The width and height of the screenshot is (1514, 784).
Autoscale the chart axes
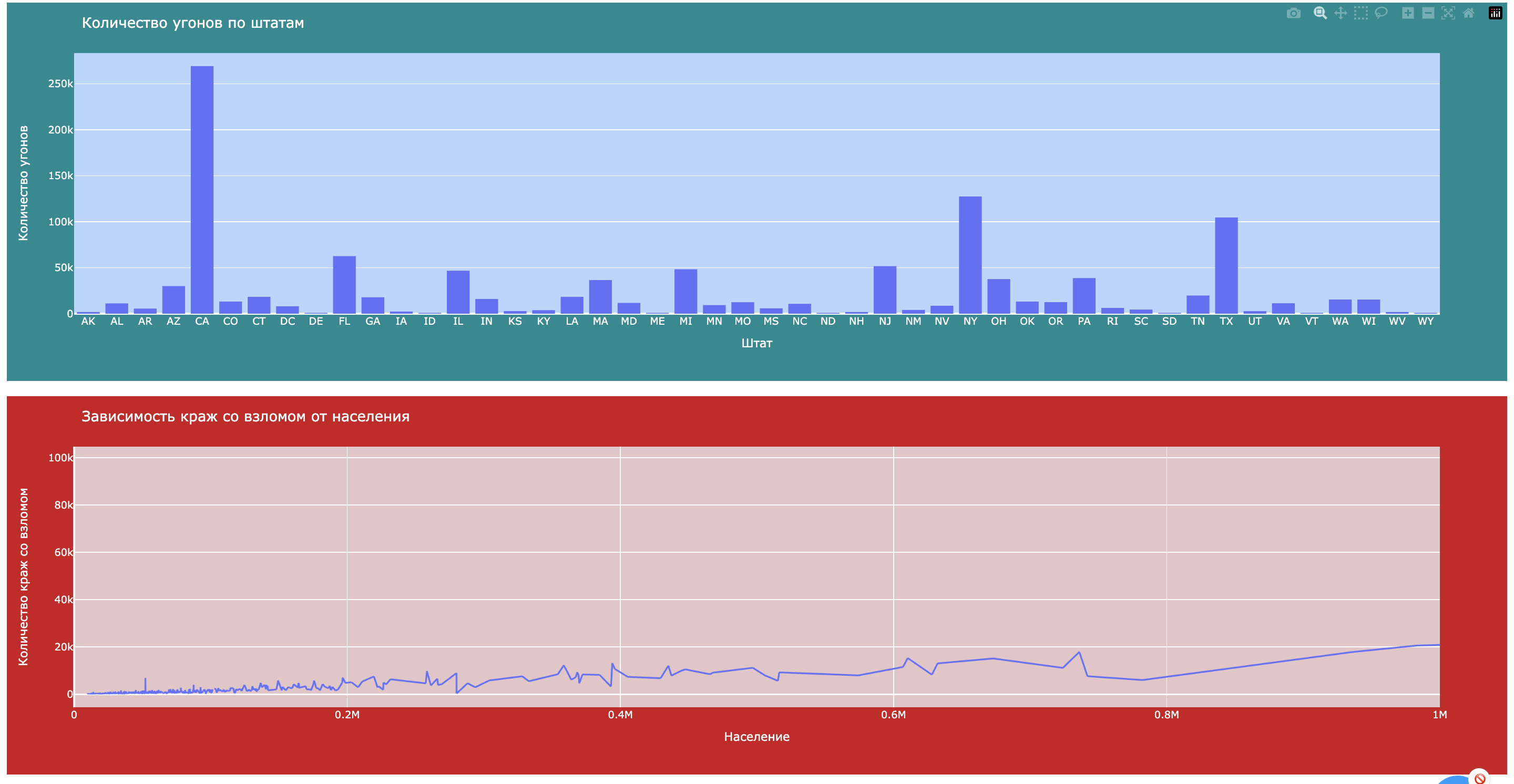[1448, 13]
